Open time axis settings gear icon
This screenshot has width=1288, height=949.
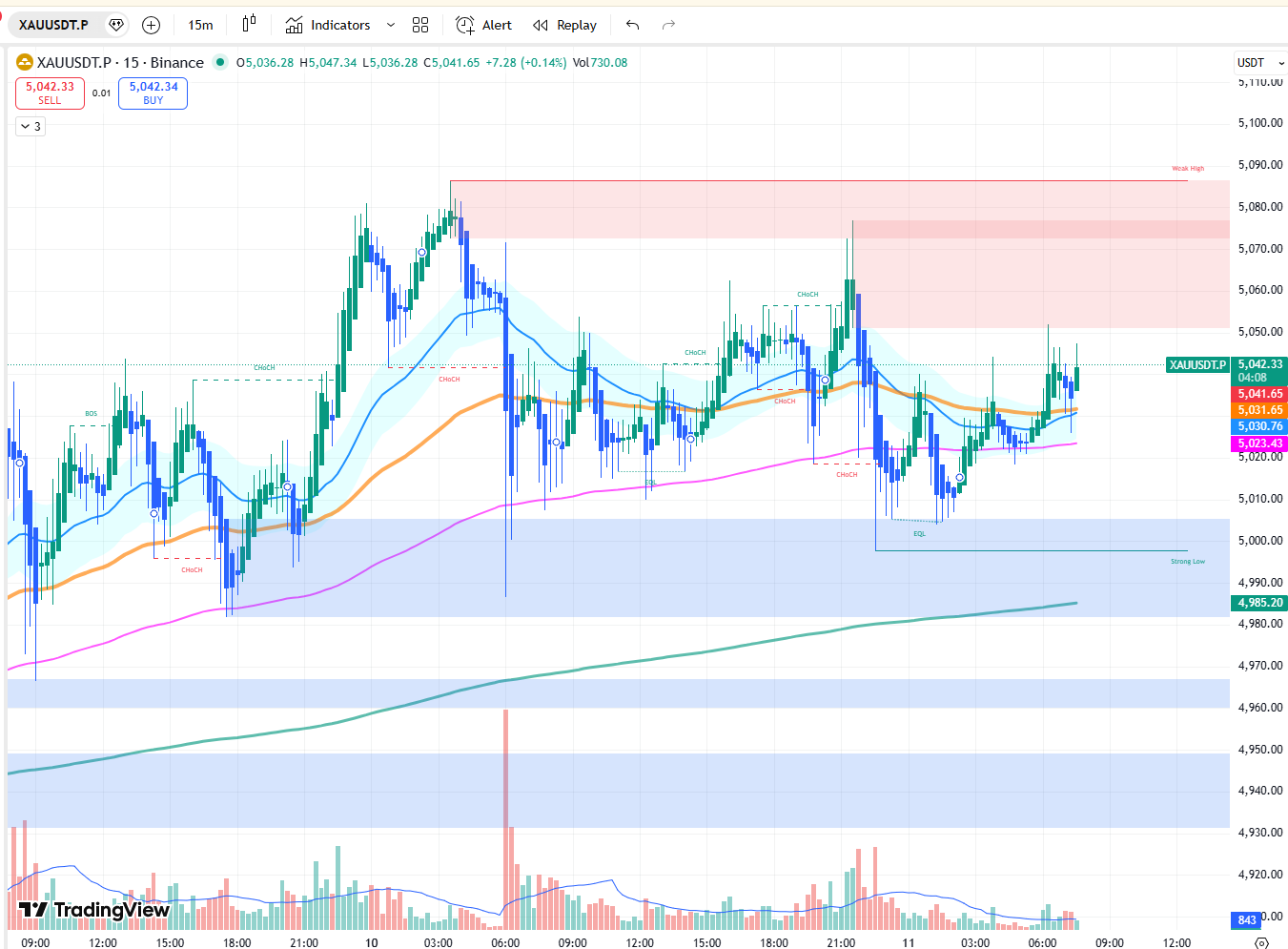pyautogui.click(x=1261, y=942)
